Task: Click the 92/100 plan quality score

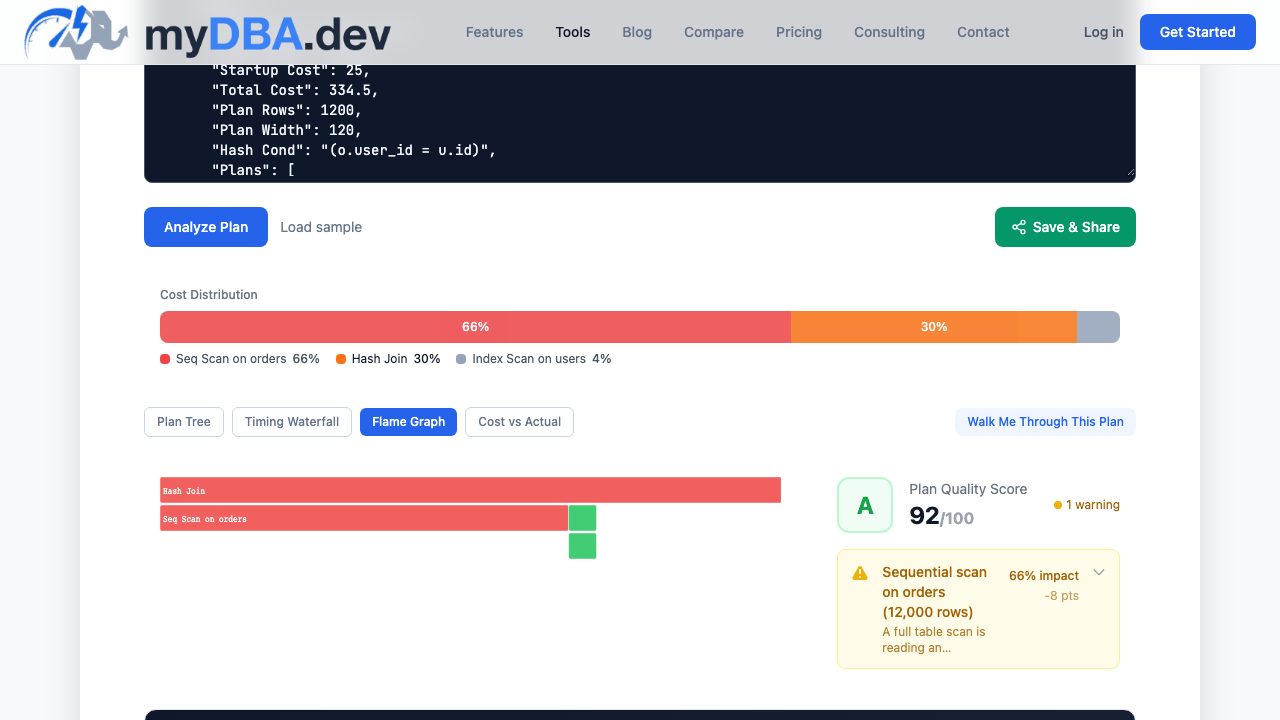Action: (x=941, y=516)
